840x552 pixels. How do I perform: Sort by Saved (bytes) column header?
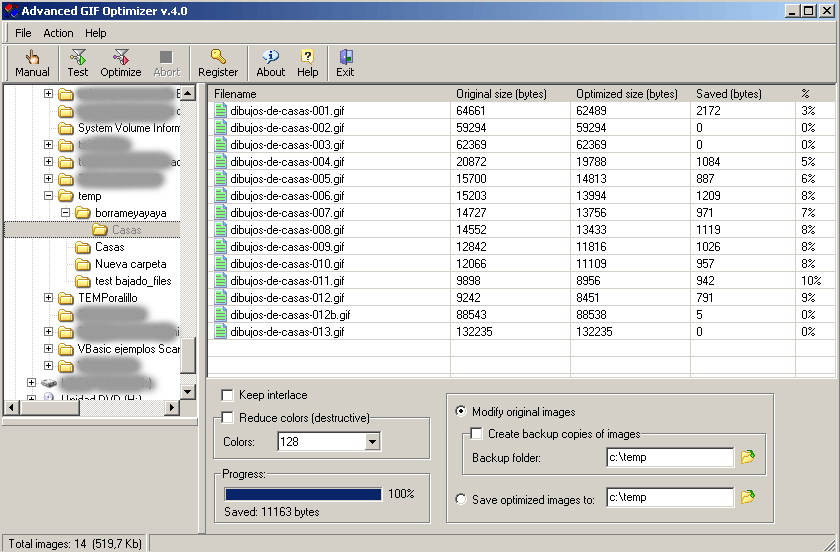coord(743,94)
